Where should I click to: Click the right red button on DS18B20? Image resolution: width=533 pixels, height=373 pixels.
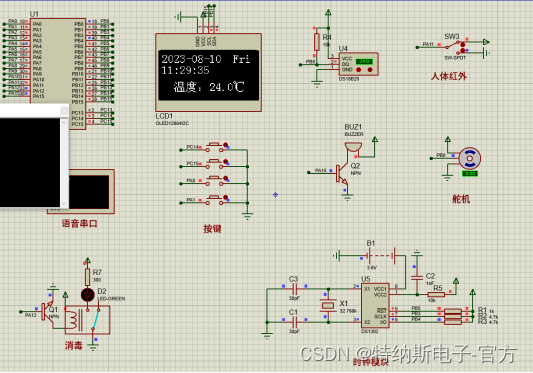pyautogui.click(x=370, y=70)
